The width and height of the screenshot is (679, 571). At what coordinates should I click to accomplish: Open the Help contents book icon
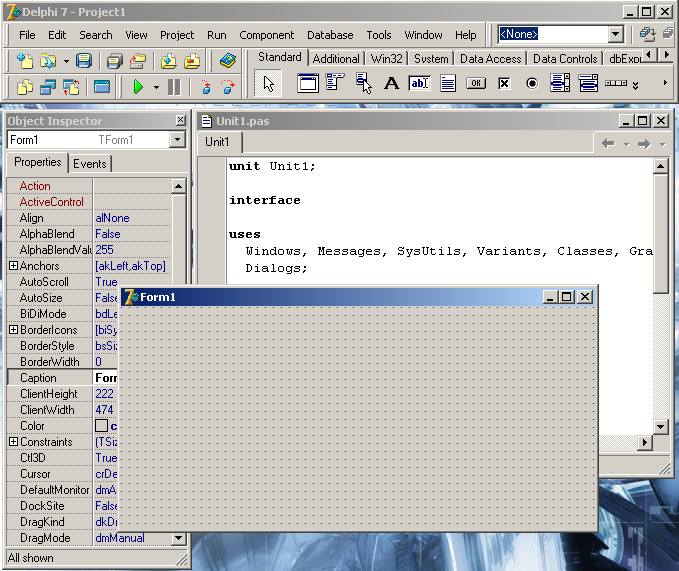pyautogui.click(x=227, y=61)
